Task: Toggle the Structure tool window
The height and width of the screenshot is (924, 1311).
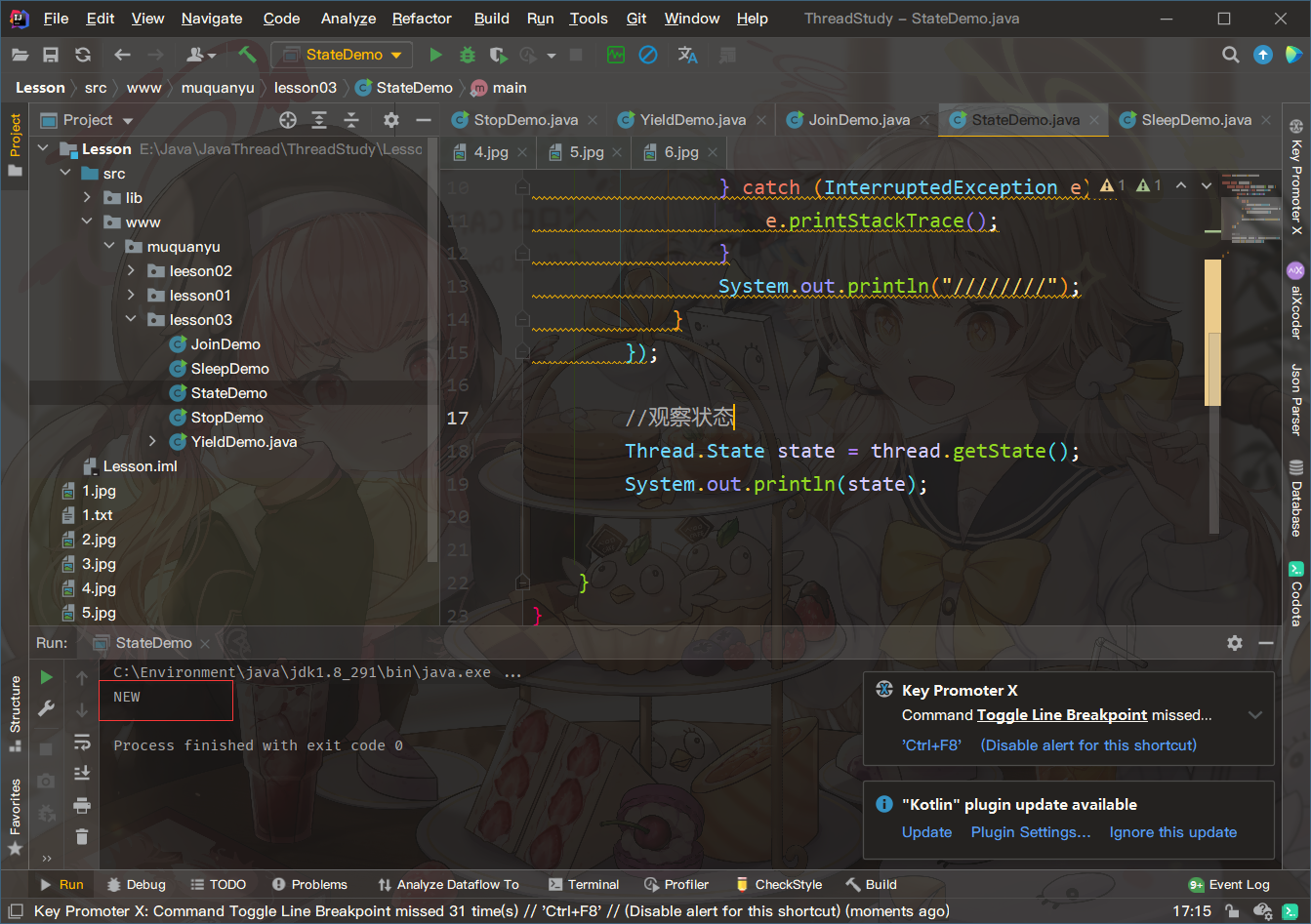Action: [x=15, y=713]
